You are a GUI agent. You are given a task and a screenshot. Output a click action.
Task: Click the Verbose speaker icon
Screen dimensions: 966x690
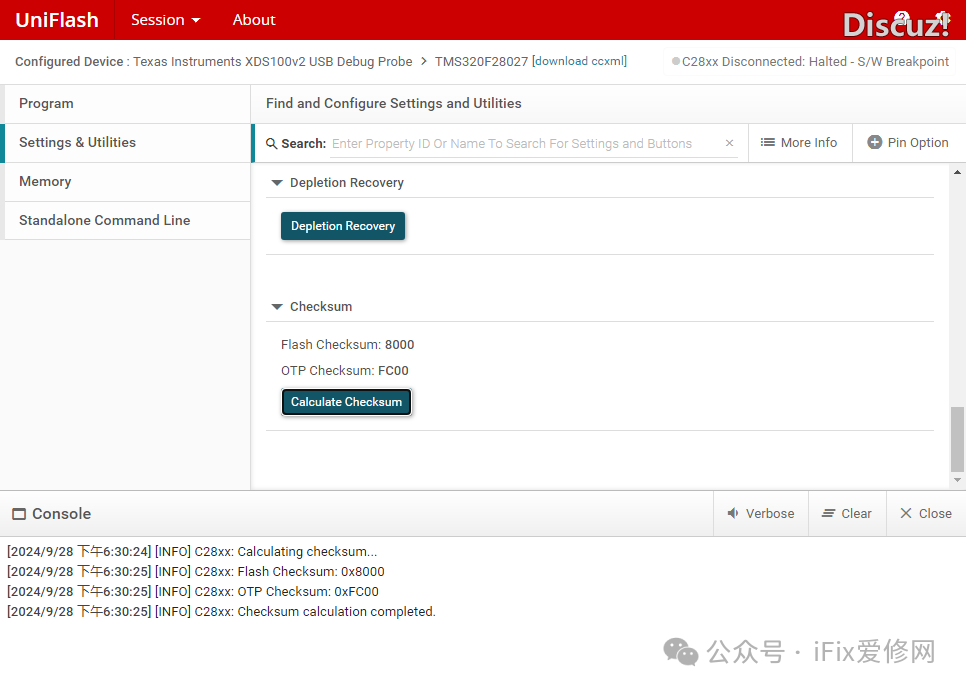coord(733,514)
